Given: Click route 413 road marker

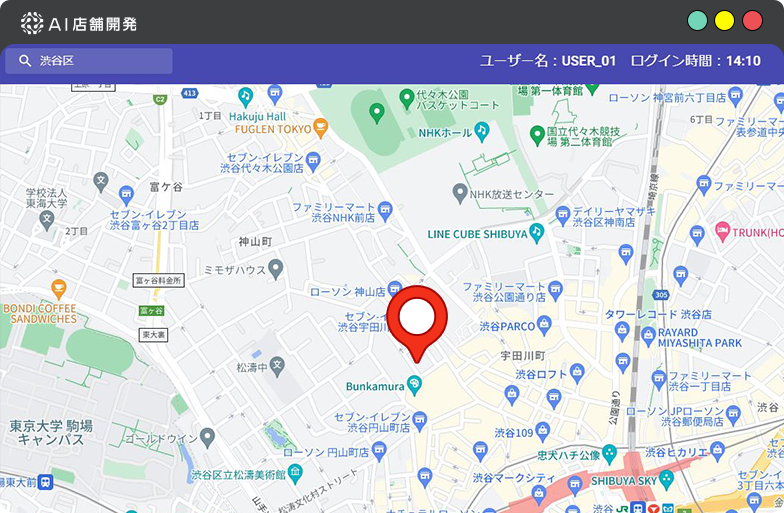Looking at the screenshot, I should [190, 93].
